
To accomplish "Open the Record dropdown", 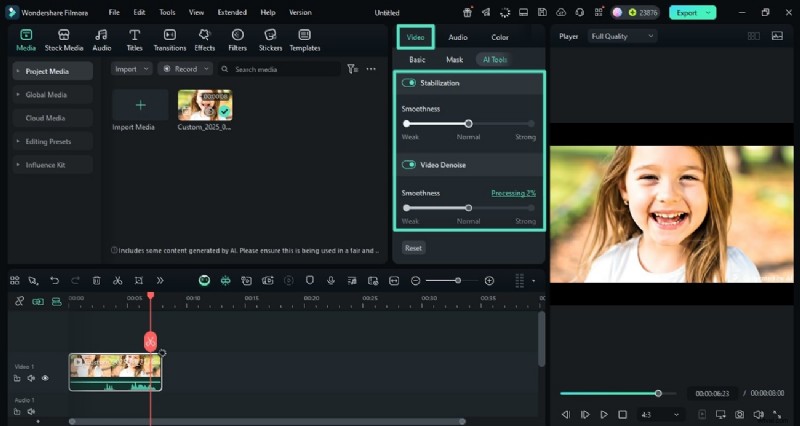I will point(185,69).
